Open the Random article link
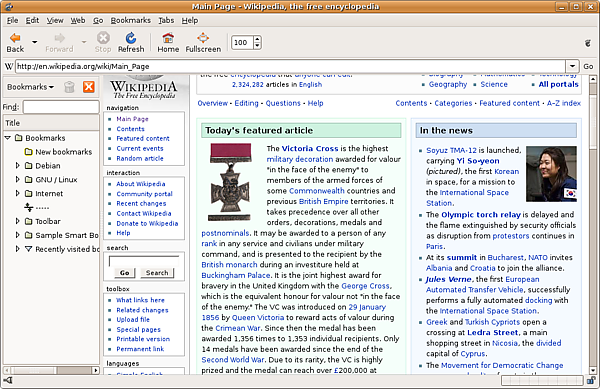Screen dimensions: 600x389 (x=140, y=158)
